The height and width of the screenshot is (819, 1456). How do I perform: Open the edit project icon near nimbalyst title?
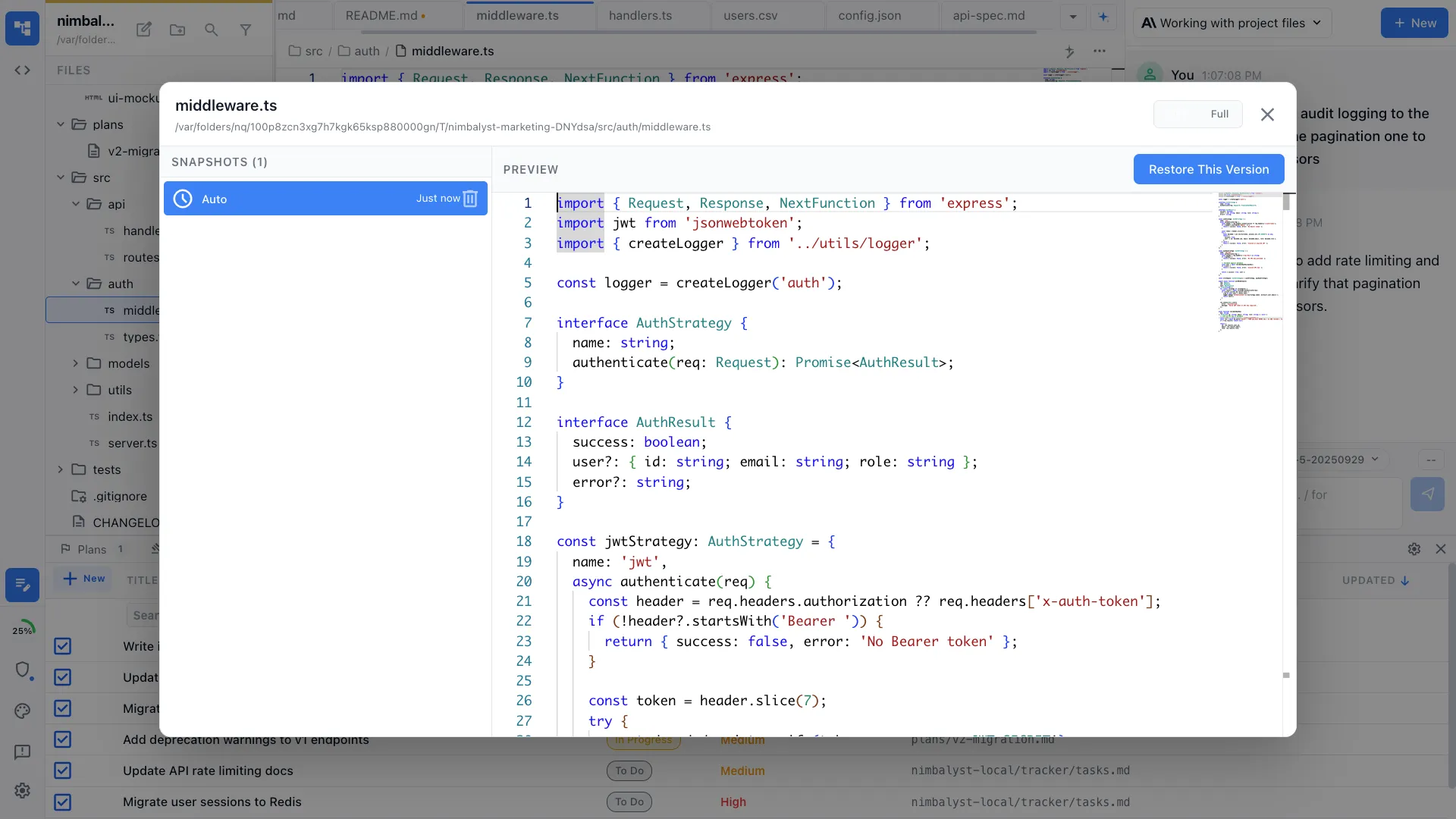[143, 30]
